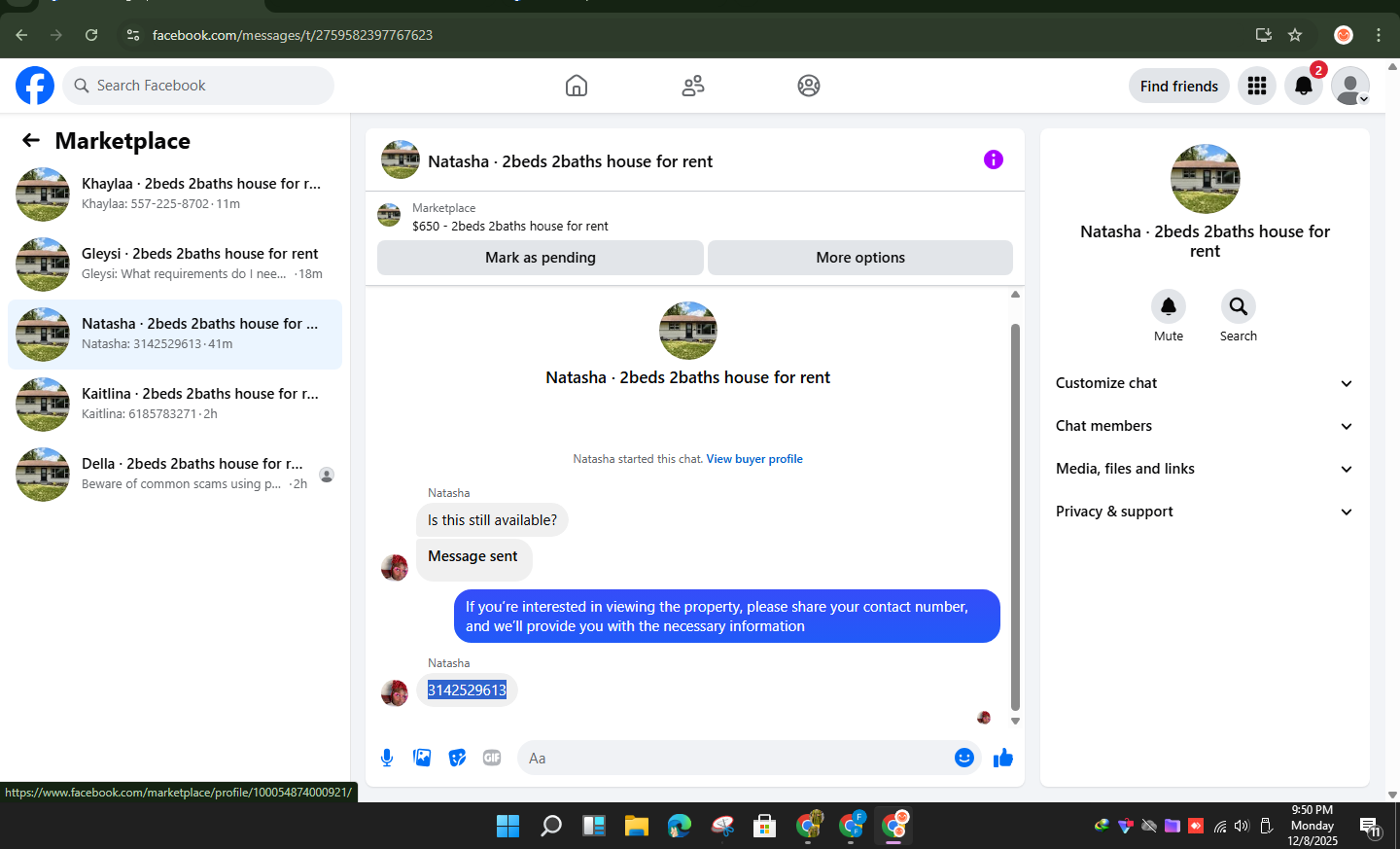Click the house avatar in chat header
Screen dimensions: 1400x849
(401, 159)
